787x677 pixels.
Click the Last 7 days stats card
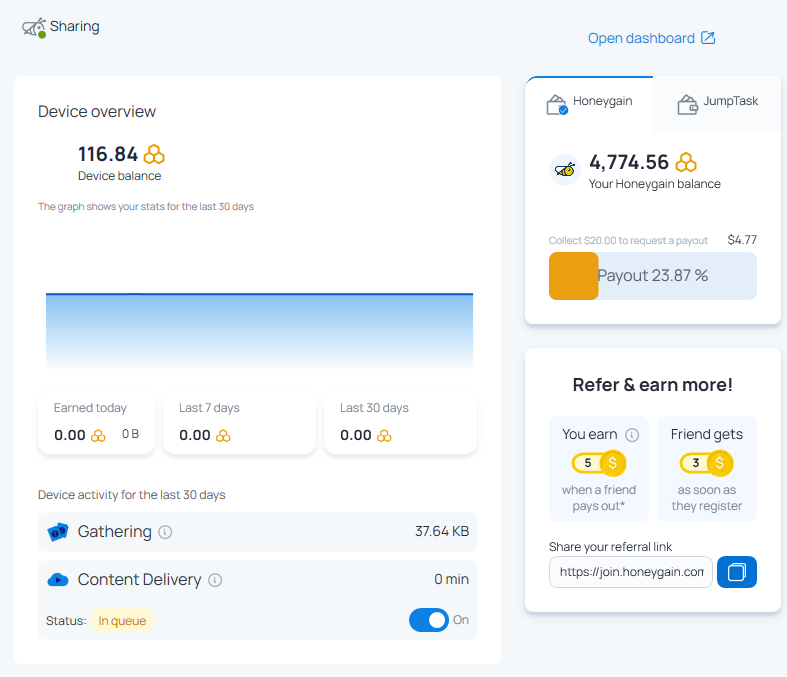pyautogui.click(x=239, y=422)
